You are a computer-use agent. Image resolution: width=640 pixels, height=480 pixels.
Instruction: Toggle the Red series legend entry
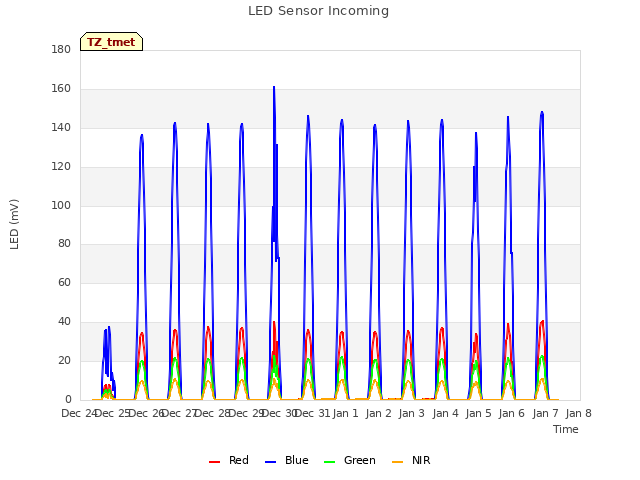coord(229,460)
